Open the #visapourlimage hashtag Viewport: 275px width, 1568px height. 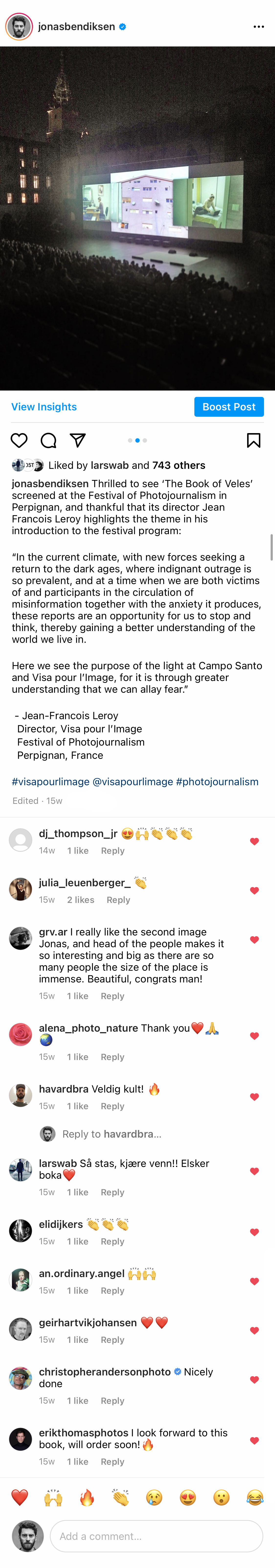click(51, 782)
